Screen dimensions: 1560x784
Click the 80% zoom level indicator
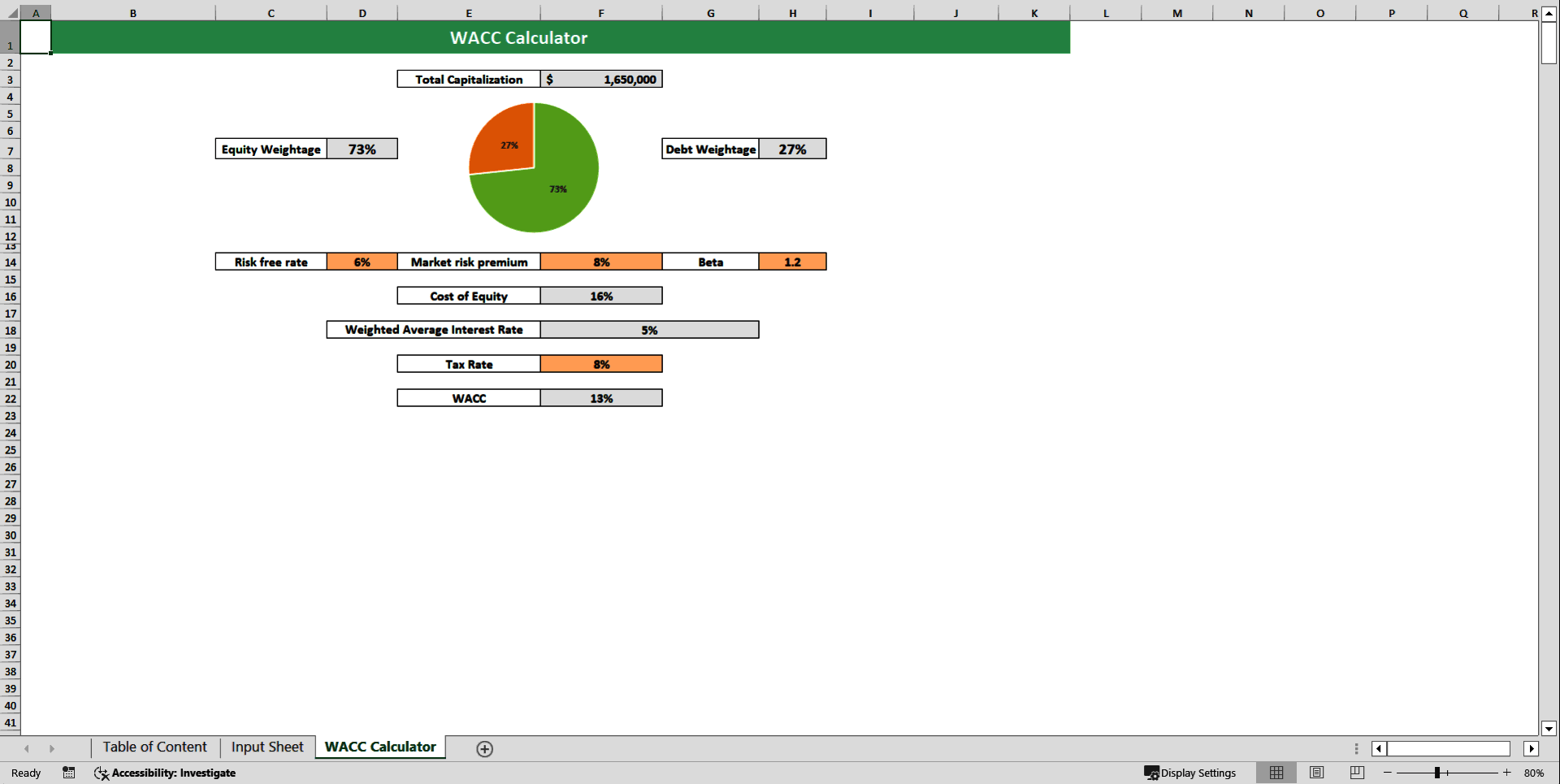pos(1536,773)
